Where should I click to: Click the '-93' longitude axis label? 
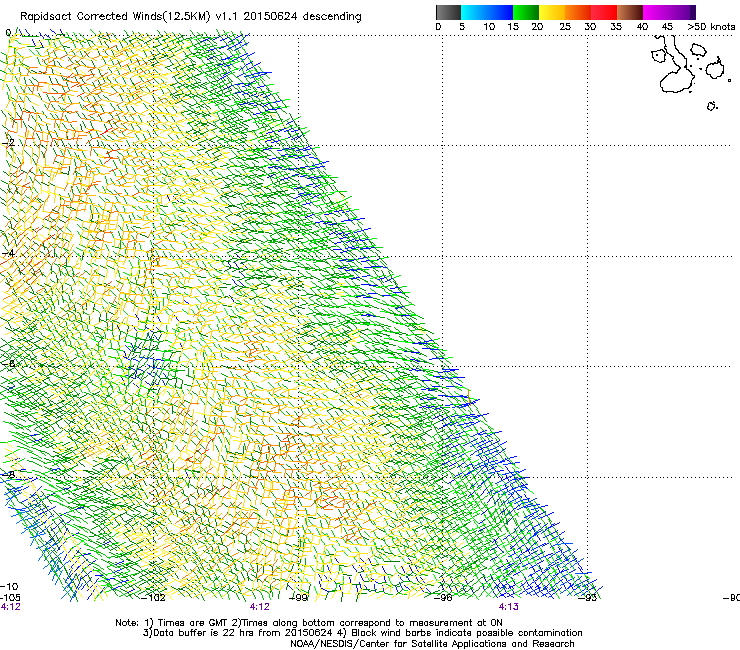[588, 598]
